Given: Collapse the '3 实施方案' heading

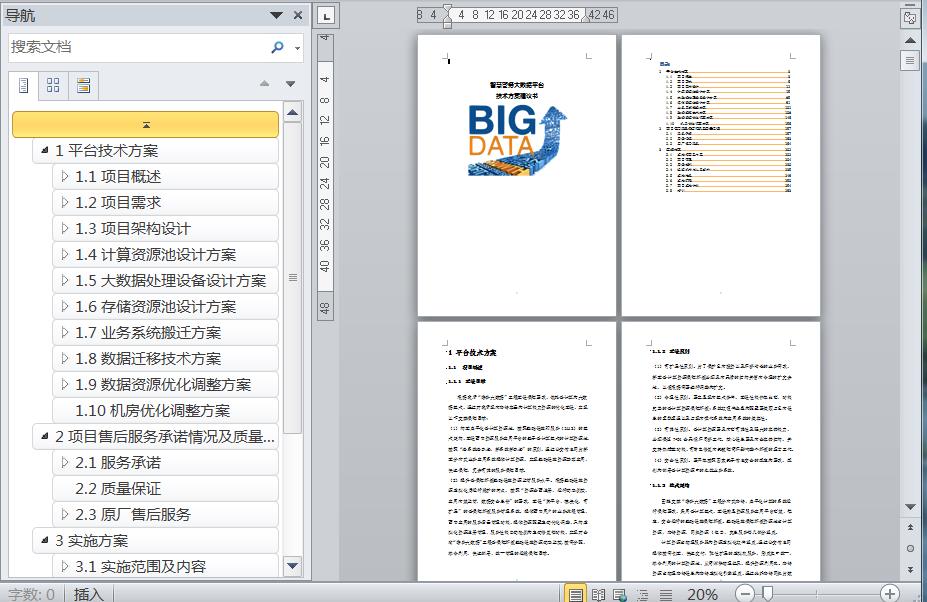Looking at the screenshot, I should pos(44,540).
